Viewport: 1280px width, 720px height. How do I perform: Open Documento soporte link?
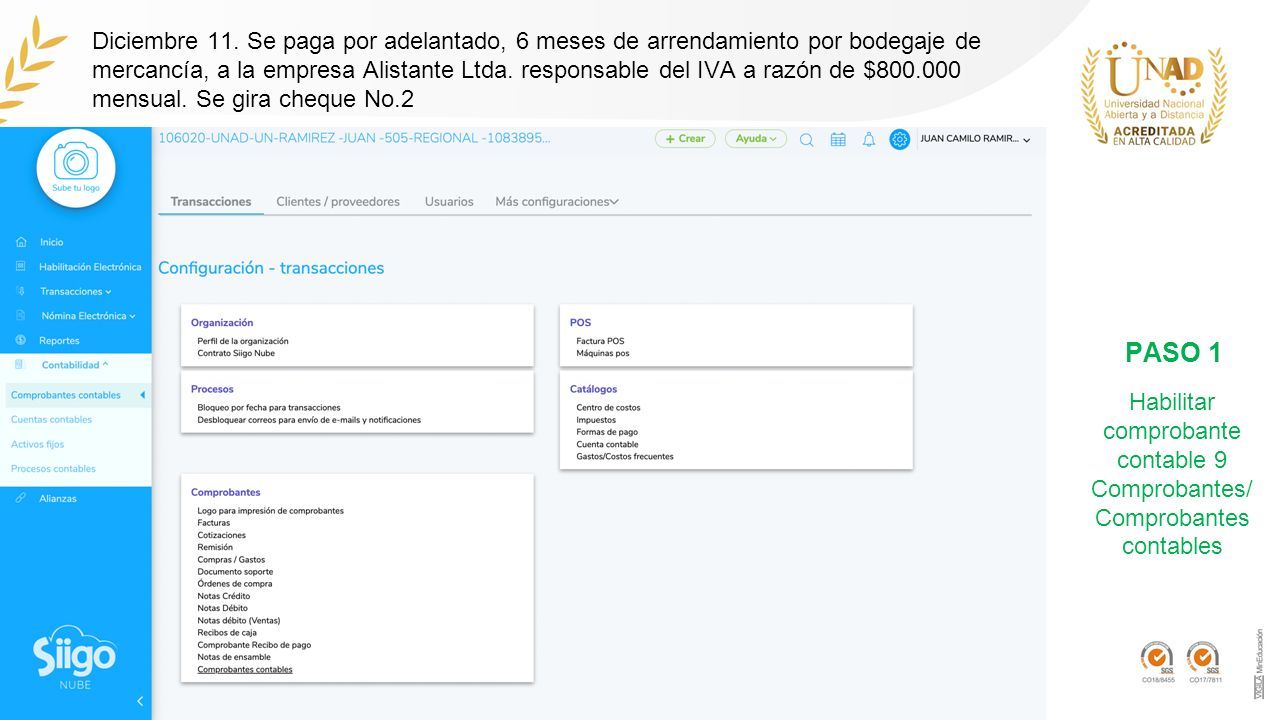(235, 572)
